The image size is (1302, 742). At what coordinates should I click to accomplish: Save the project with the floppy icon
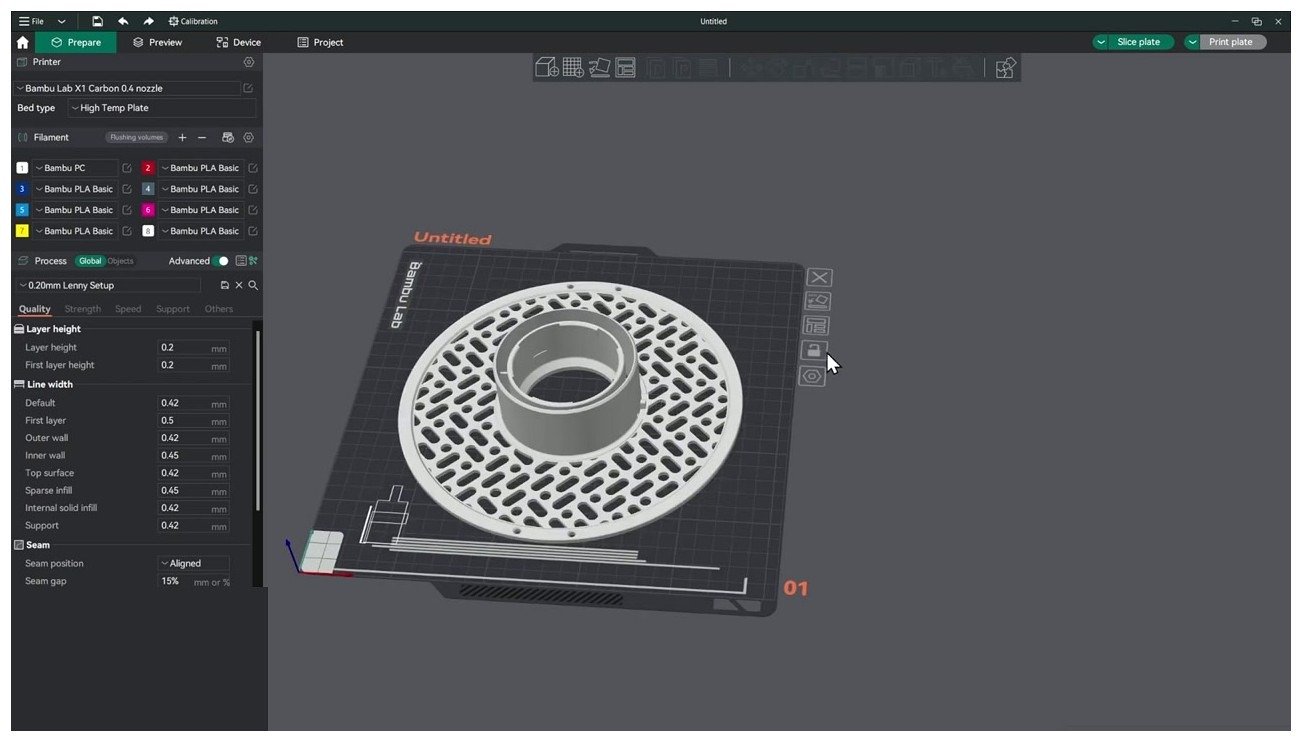click(97, 21)
